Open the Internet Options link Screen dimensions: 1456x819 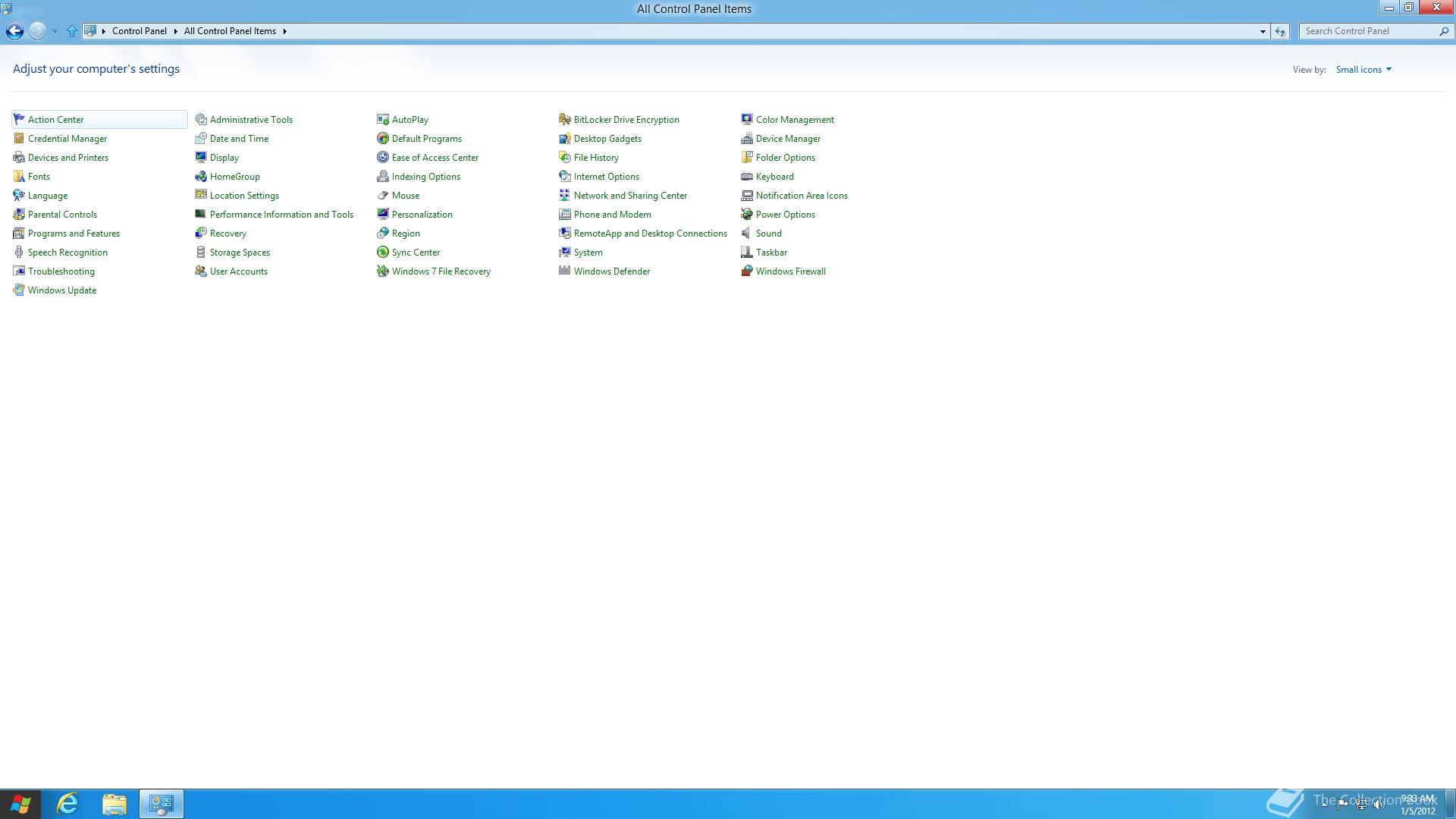(606, 177)
